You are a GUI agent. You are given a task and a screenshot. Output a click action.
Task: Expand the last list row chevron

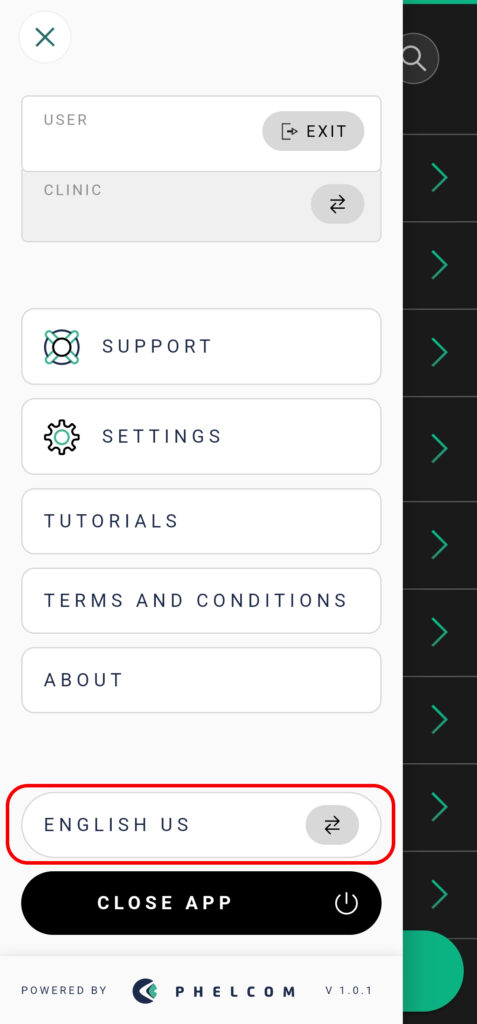click(439, 894)
